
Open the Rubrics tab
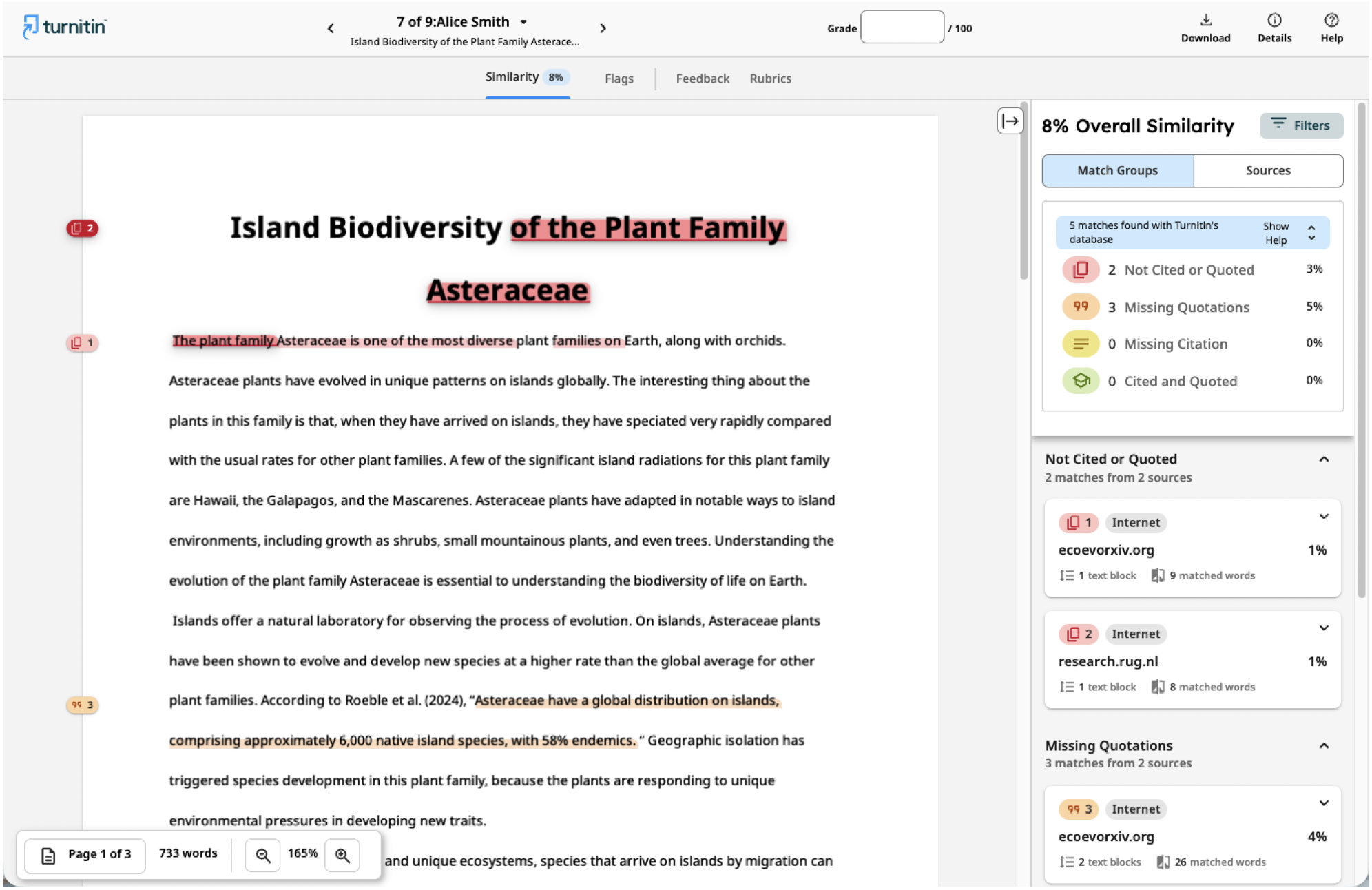[x=770, y=79]
